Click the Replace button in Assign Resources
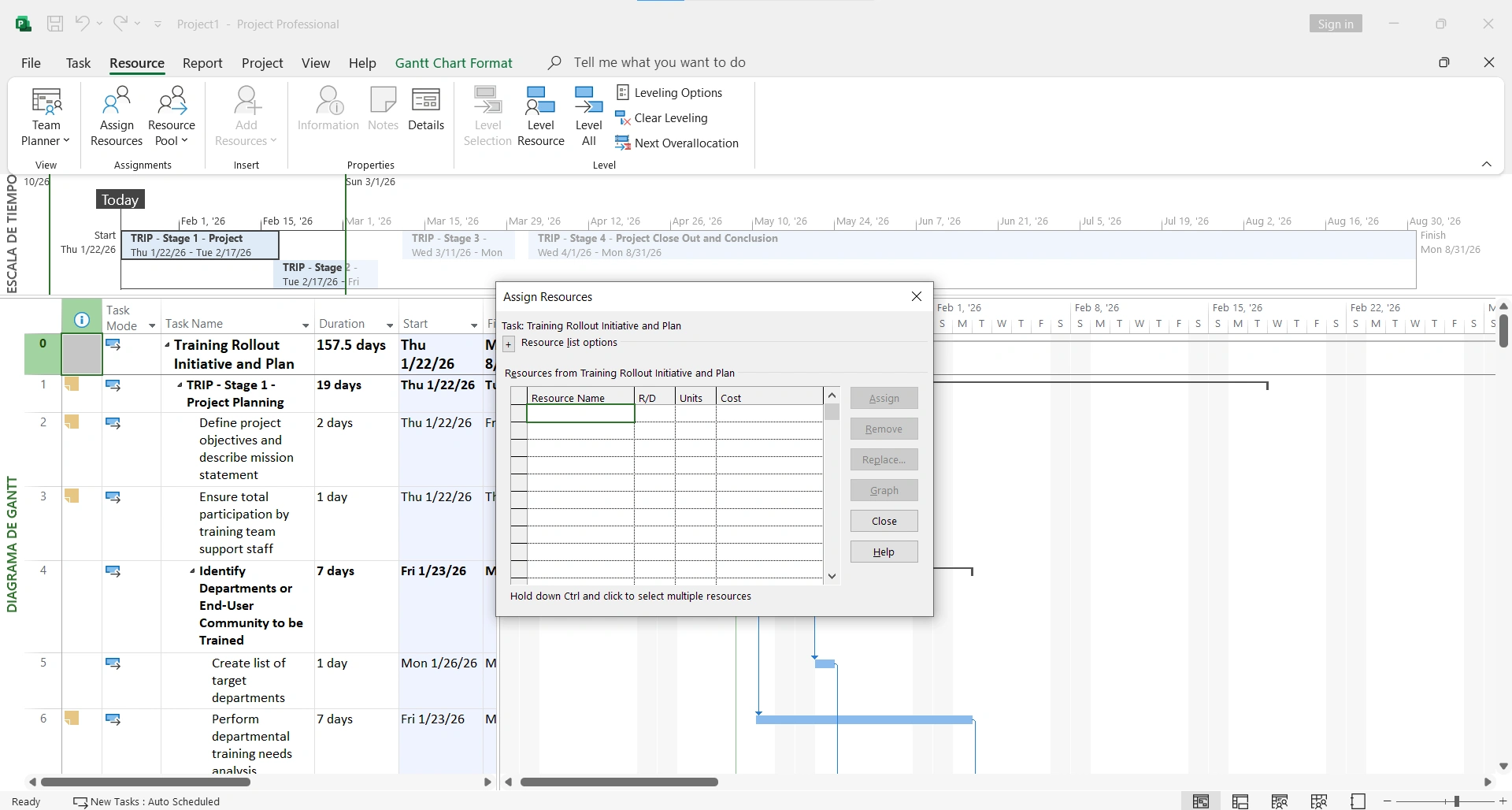The image size is (1512, 810). (x=884, y=459)
